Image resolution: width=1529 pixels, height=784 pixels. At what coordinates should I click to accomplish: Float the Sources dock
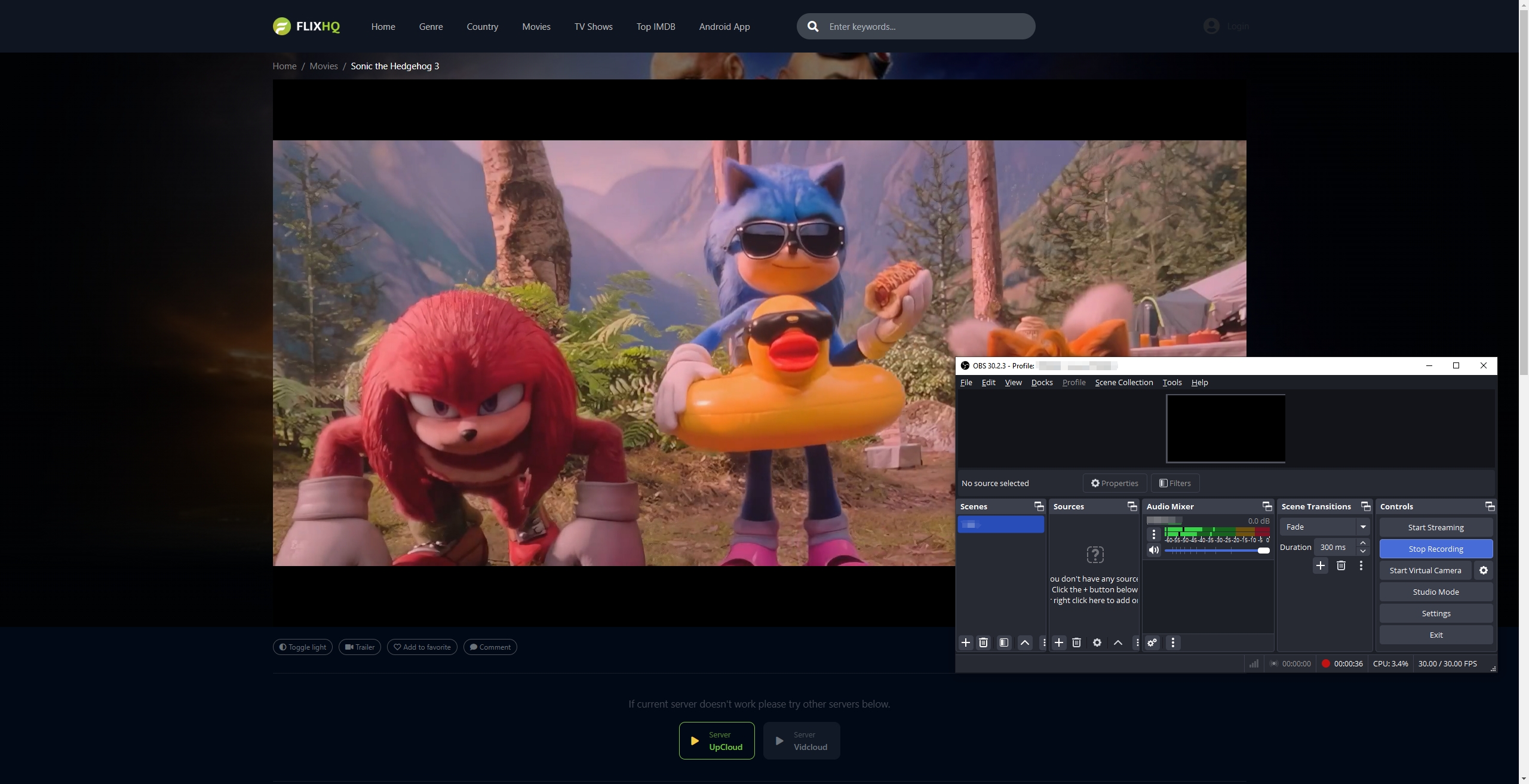pos(1132,506)
